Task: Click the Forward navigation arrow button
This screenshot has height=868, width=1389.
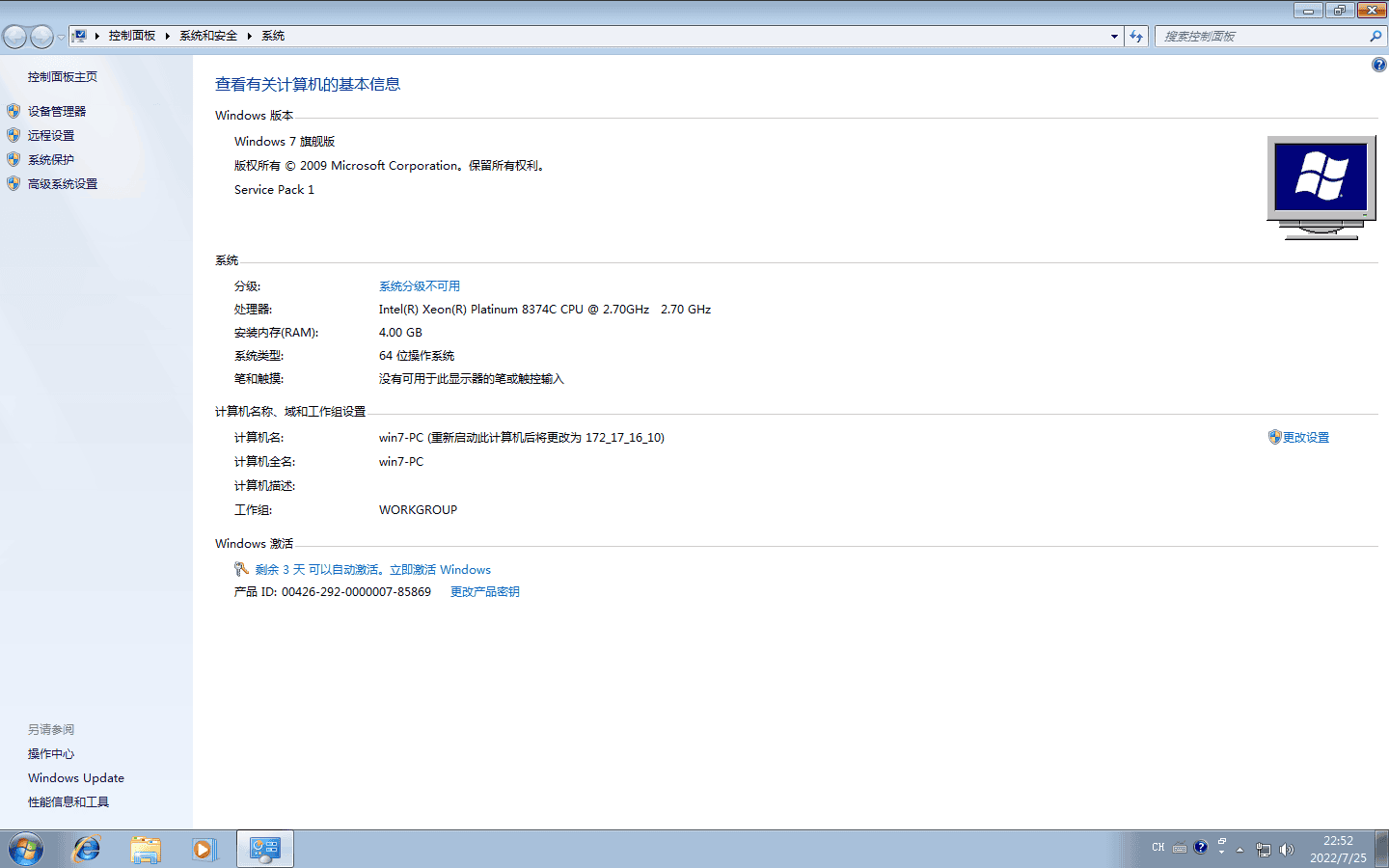Action: 42,37
